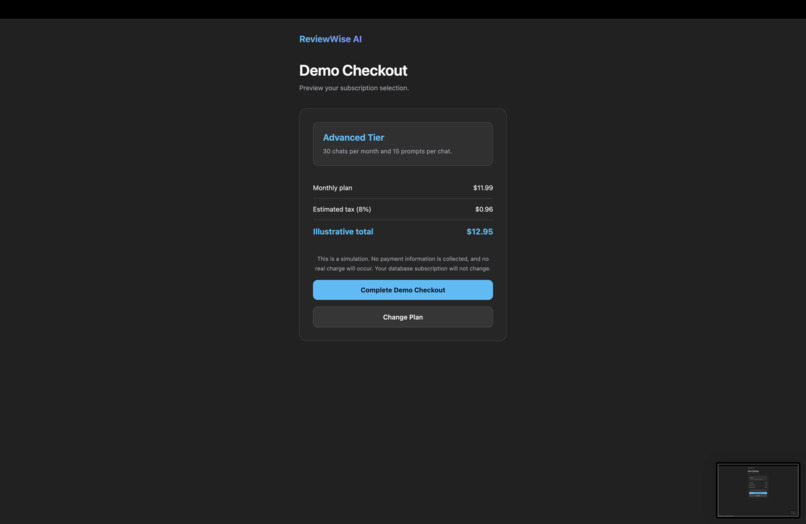806x524 pixels.
Task: Click the $0.96 tax amount
Action: [x=484, y=209]
